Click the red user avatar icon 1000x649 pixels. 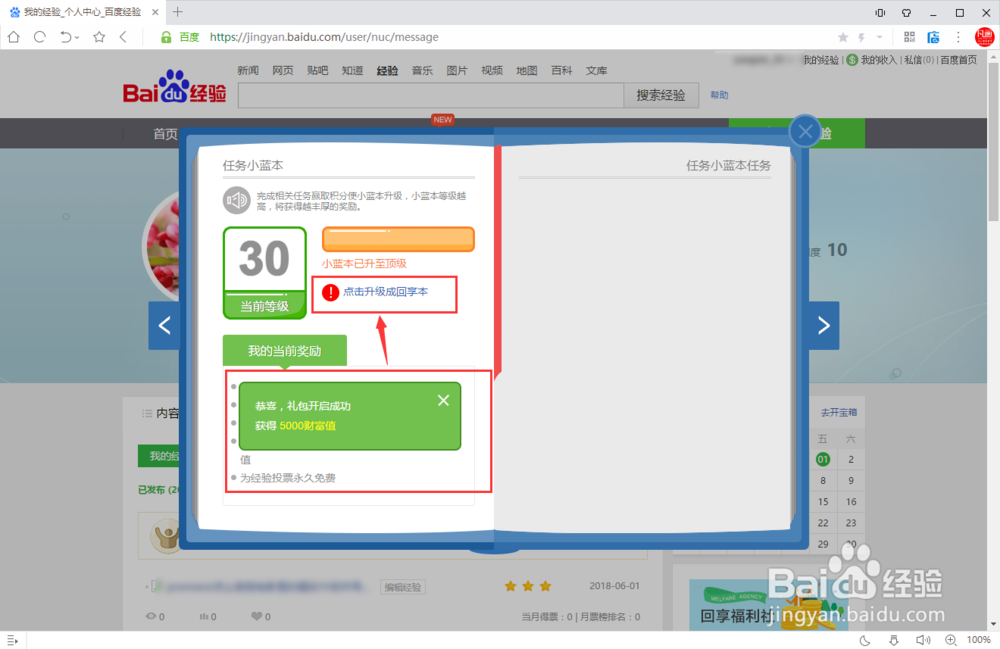(x=985, y=37)
